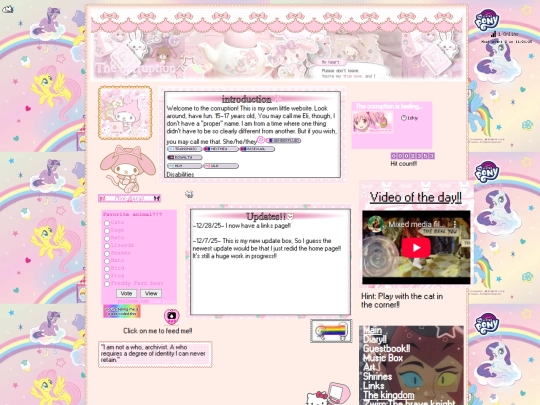
Task: Select the Bird poll option
Action: tap(107, 269)
